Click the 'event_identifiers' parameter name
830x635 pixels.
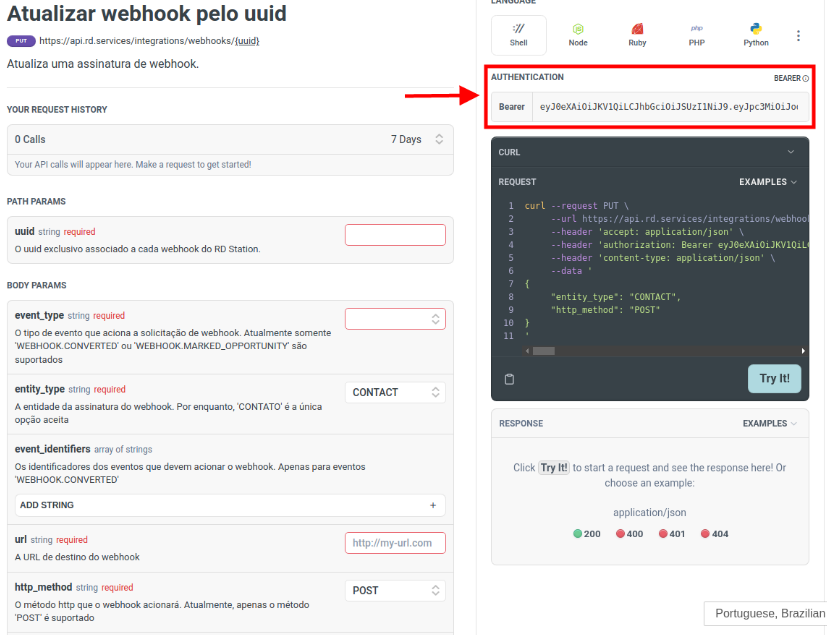click(x=52, y=449)
